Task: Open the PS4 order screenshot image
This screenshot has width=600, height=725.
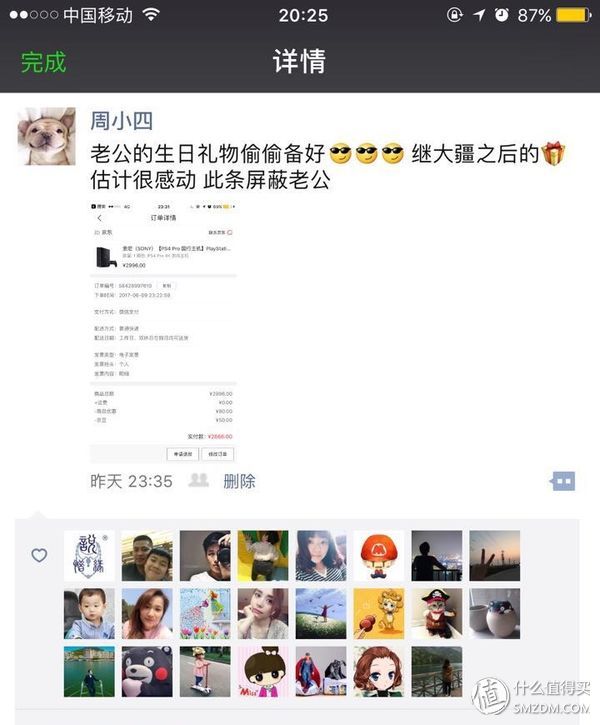Action: point(163,332)
